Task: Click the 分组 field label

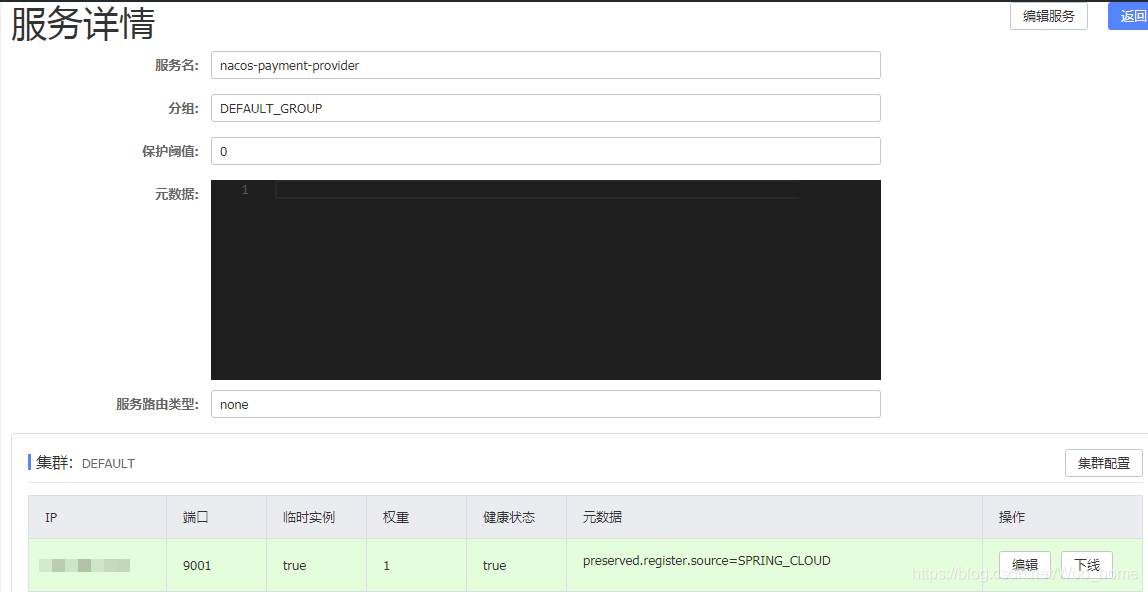Action: (x=183, y=108)
